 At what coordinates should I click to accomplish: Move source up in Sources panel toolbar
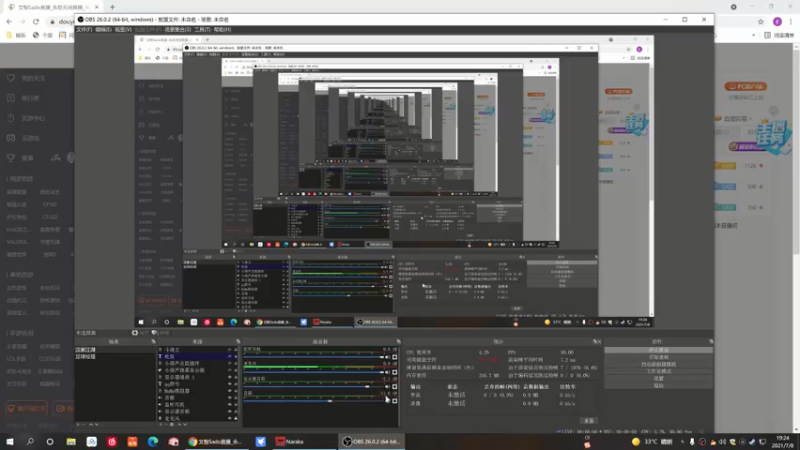[x=179, y=424]
